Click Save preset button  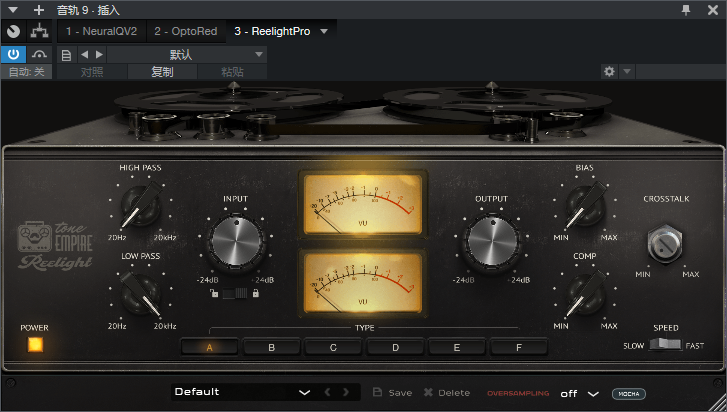(393, 393)
